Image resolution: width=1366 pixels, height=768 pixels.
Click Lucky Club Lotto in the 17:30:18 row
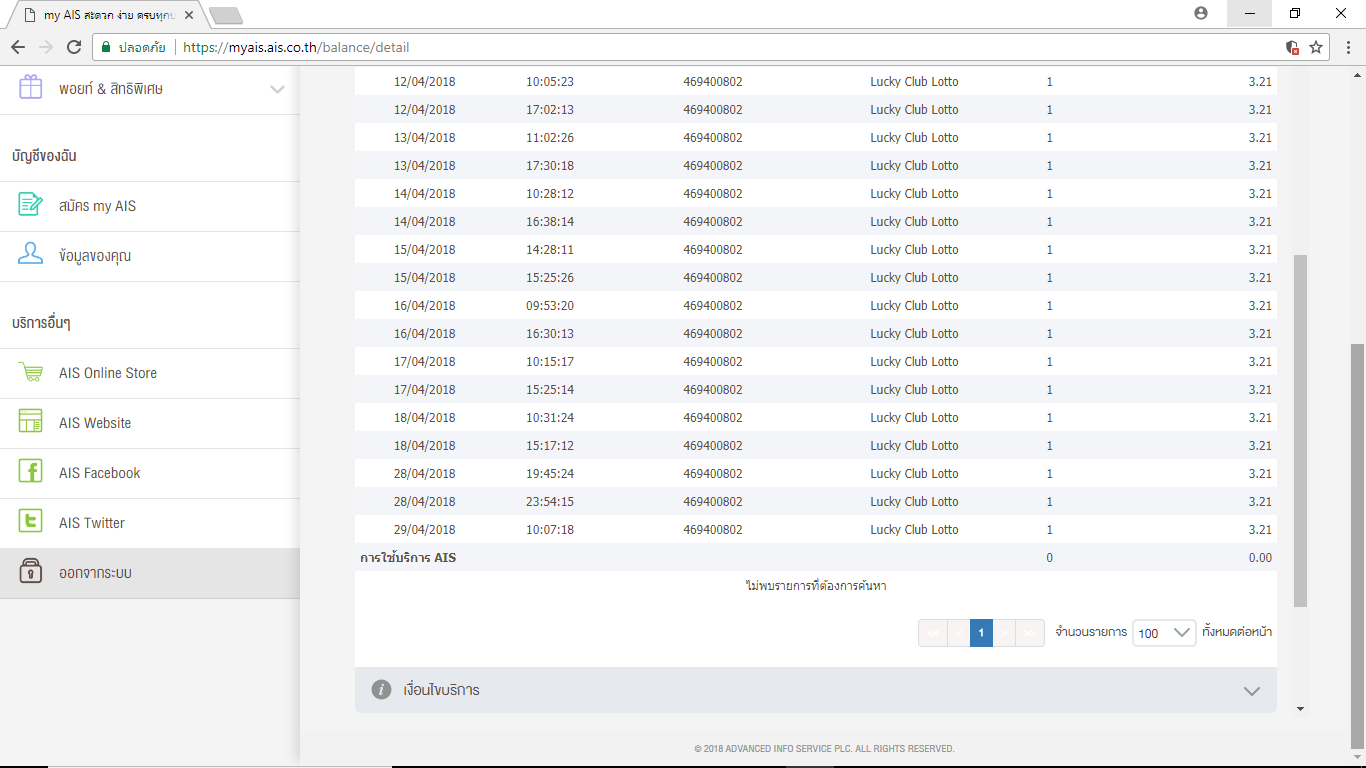(914, 165)
